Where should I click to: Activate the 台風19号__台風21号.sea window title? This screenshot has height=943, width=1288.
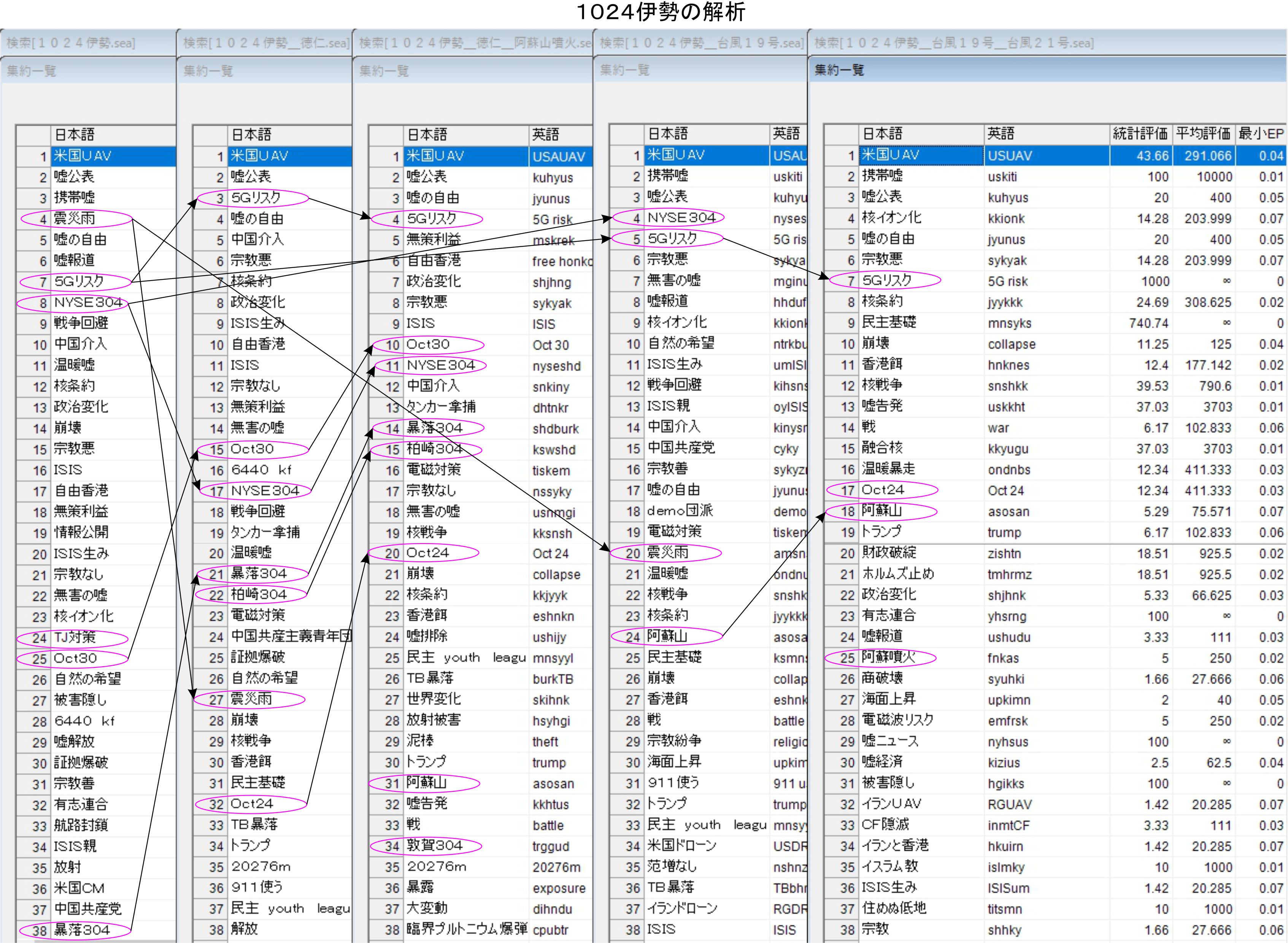tap(954, 43)
